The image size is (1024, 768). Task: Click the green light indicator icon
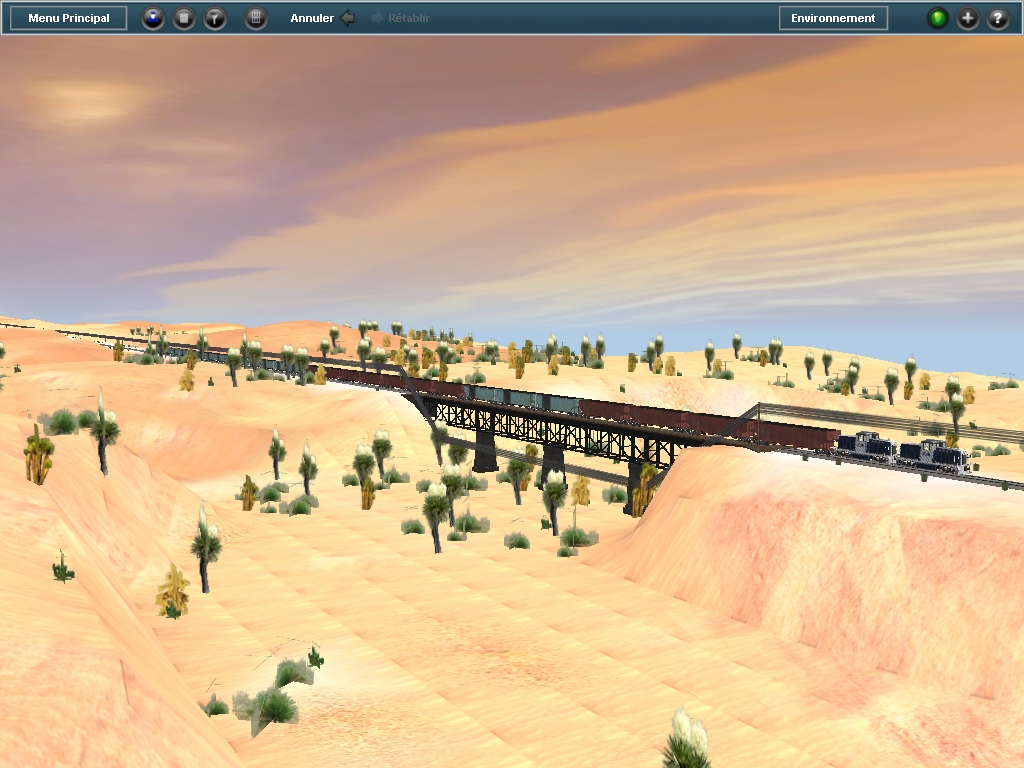pos(938,18)
